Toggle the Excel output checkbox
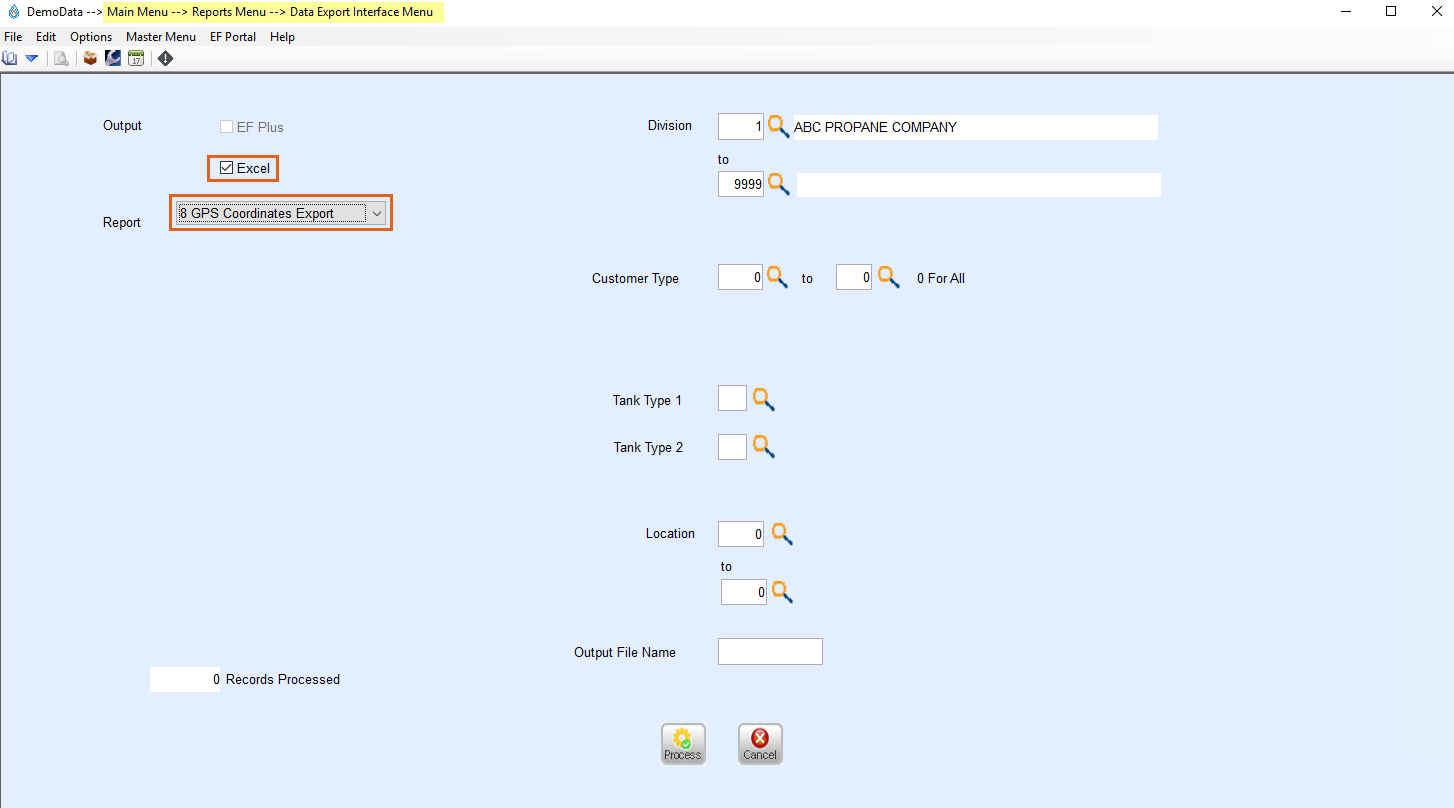 click(226, 168)
